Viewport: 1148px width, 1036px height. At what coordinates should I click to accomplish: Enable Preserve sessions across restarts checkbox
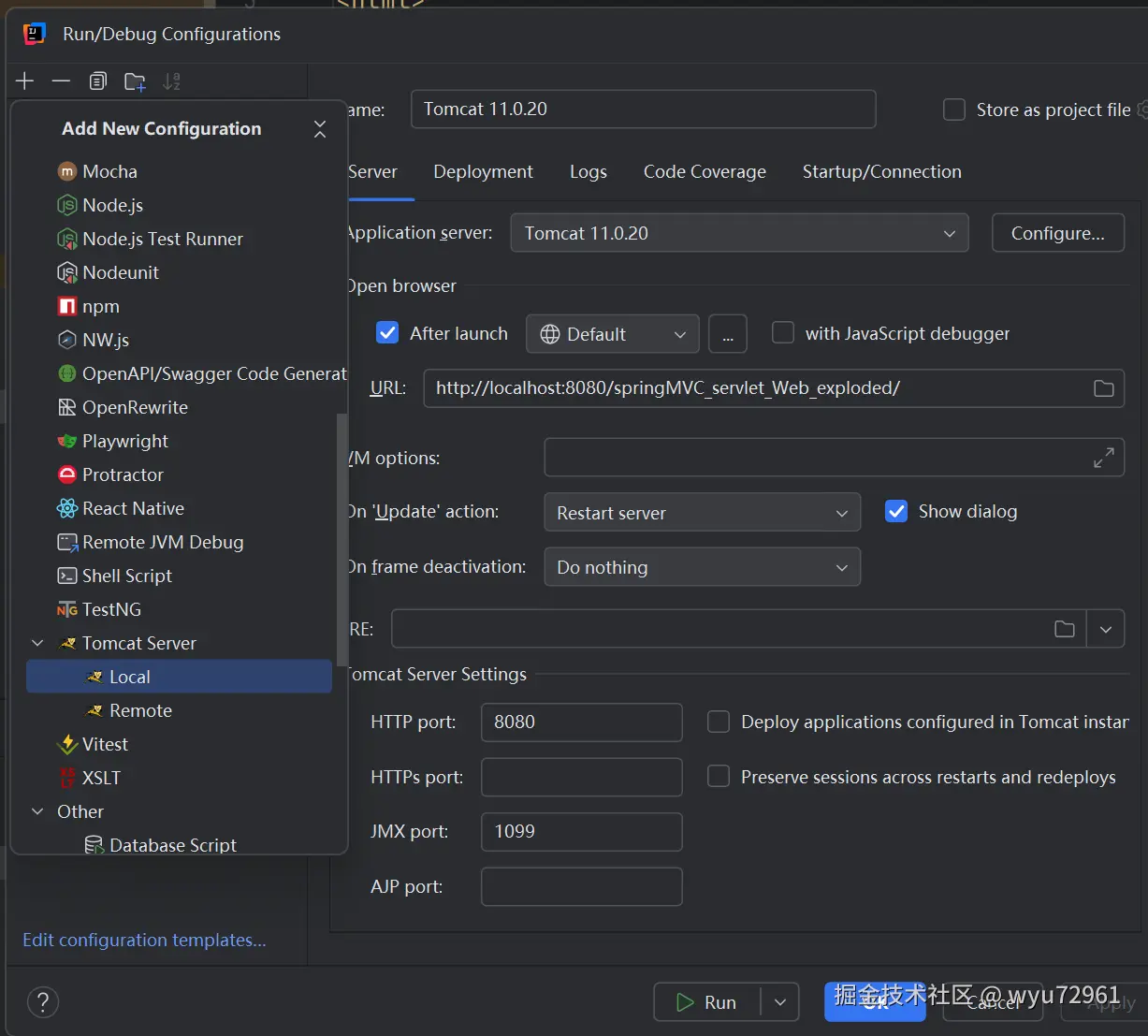719,776
